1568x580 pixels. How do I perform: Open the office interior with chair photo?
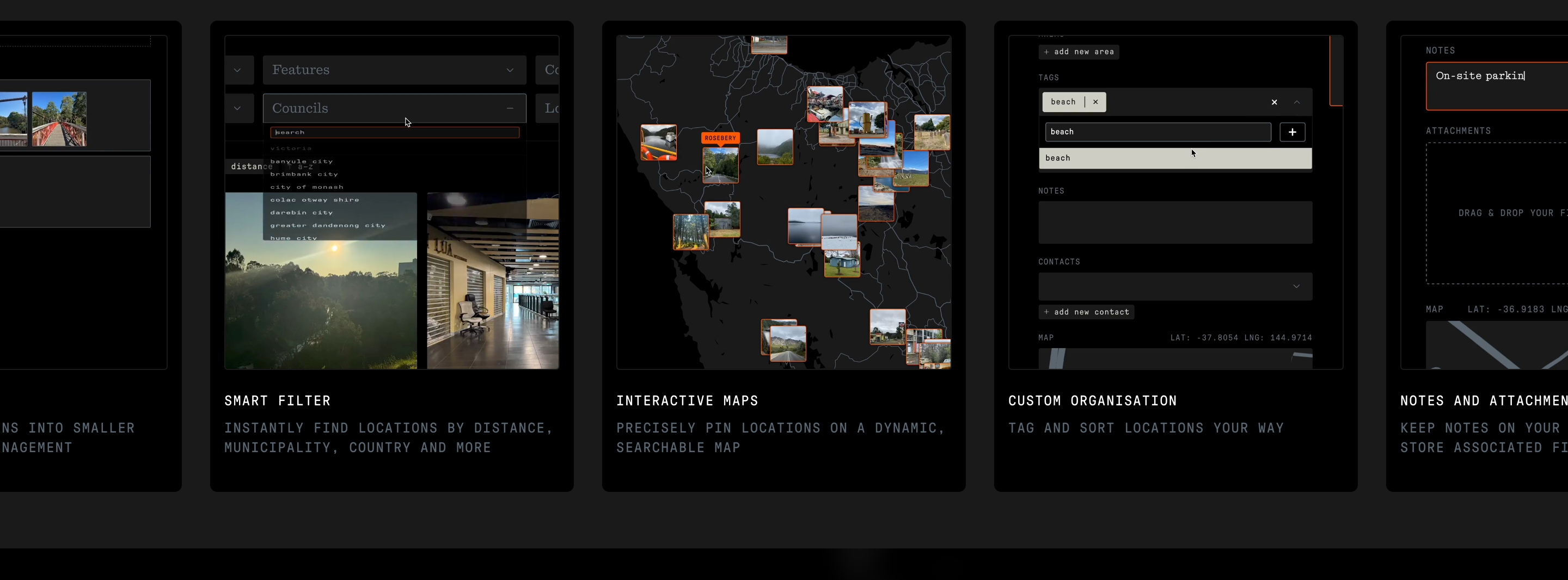492,281
